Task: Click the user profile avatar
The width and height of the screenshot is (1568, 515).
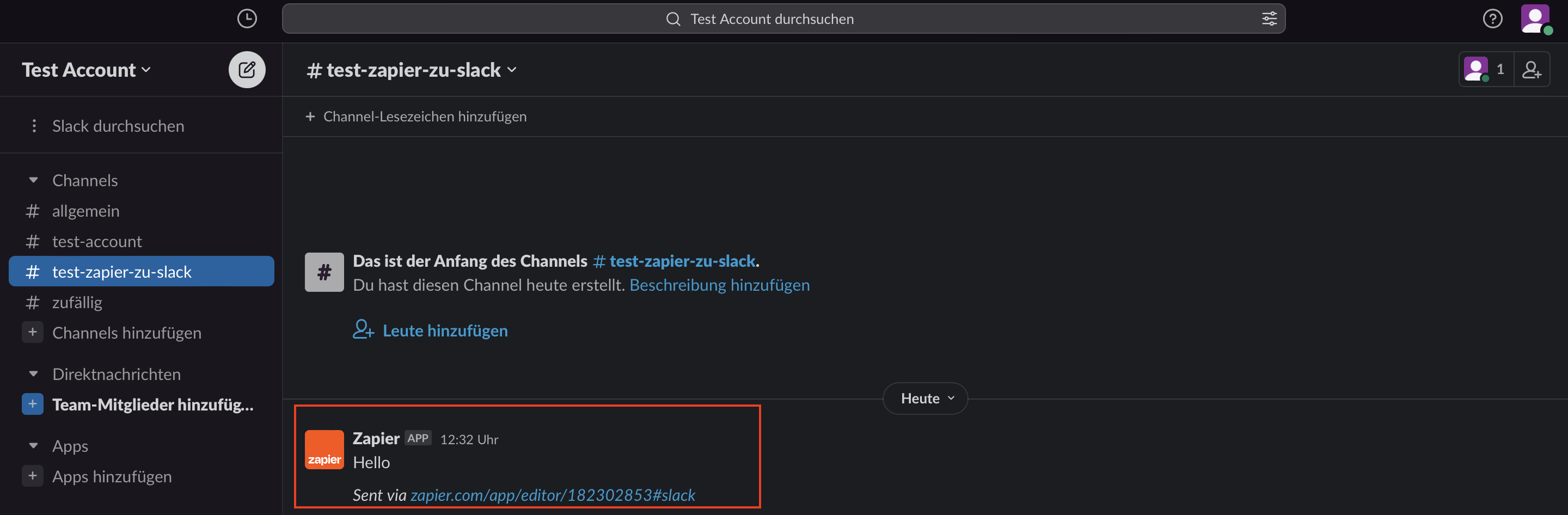Action: click(x=1535, y=19)
